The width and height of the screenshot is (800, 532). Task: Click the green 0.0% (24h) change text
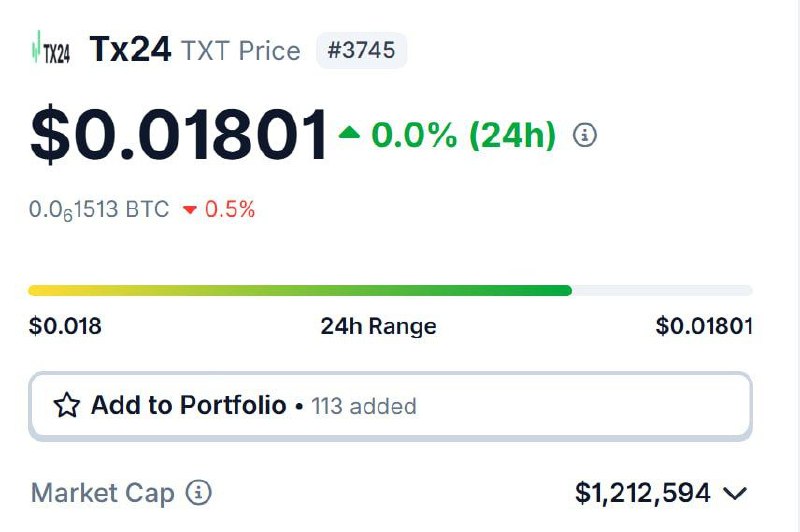click(x=464, y=135)
